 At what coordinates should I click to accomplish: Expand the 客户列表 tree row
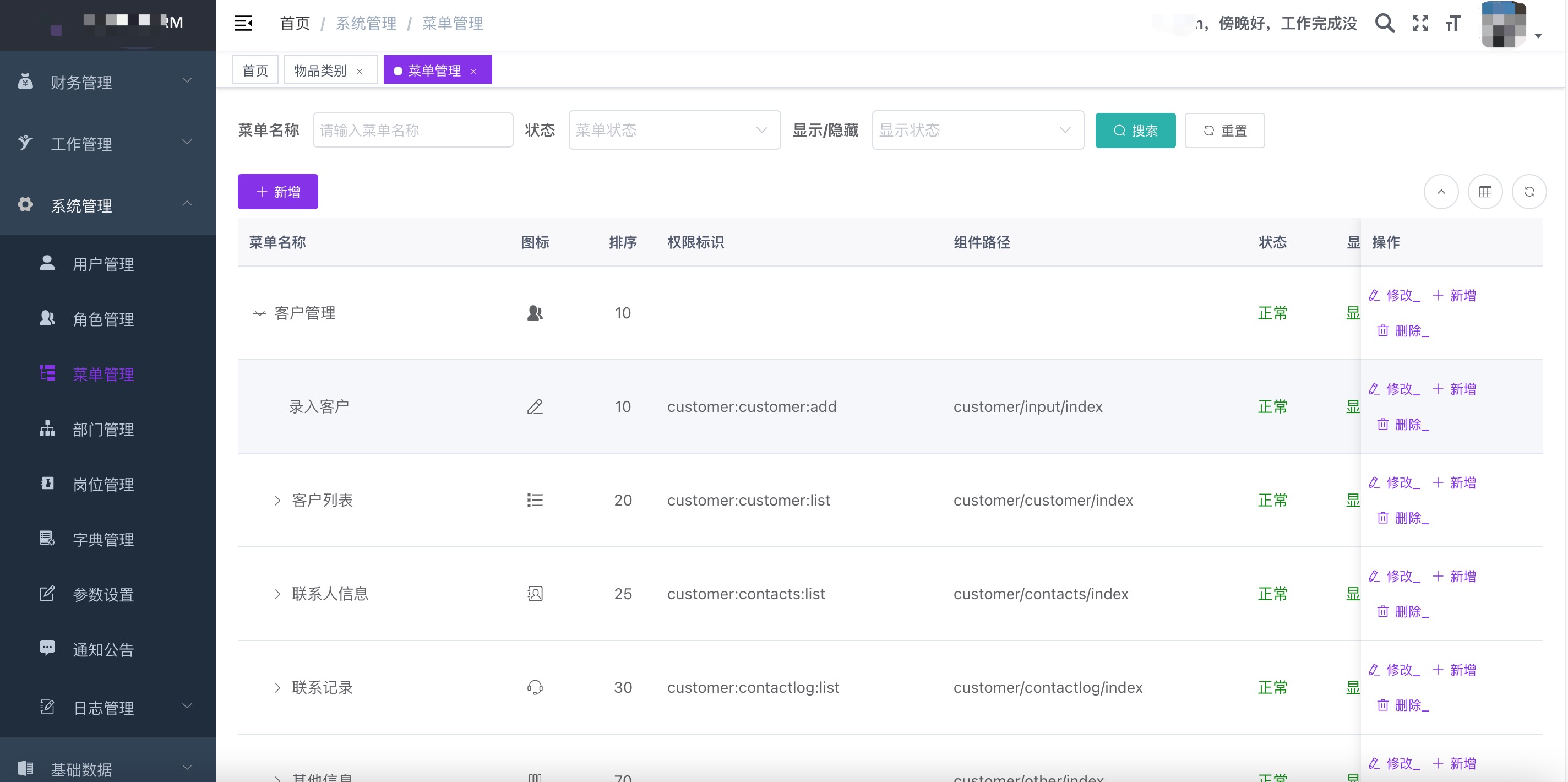click(277, 500)
